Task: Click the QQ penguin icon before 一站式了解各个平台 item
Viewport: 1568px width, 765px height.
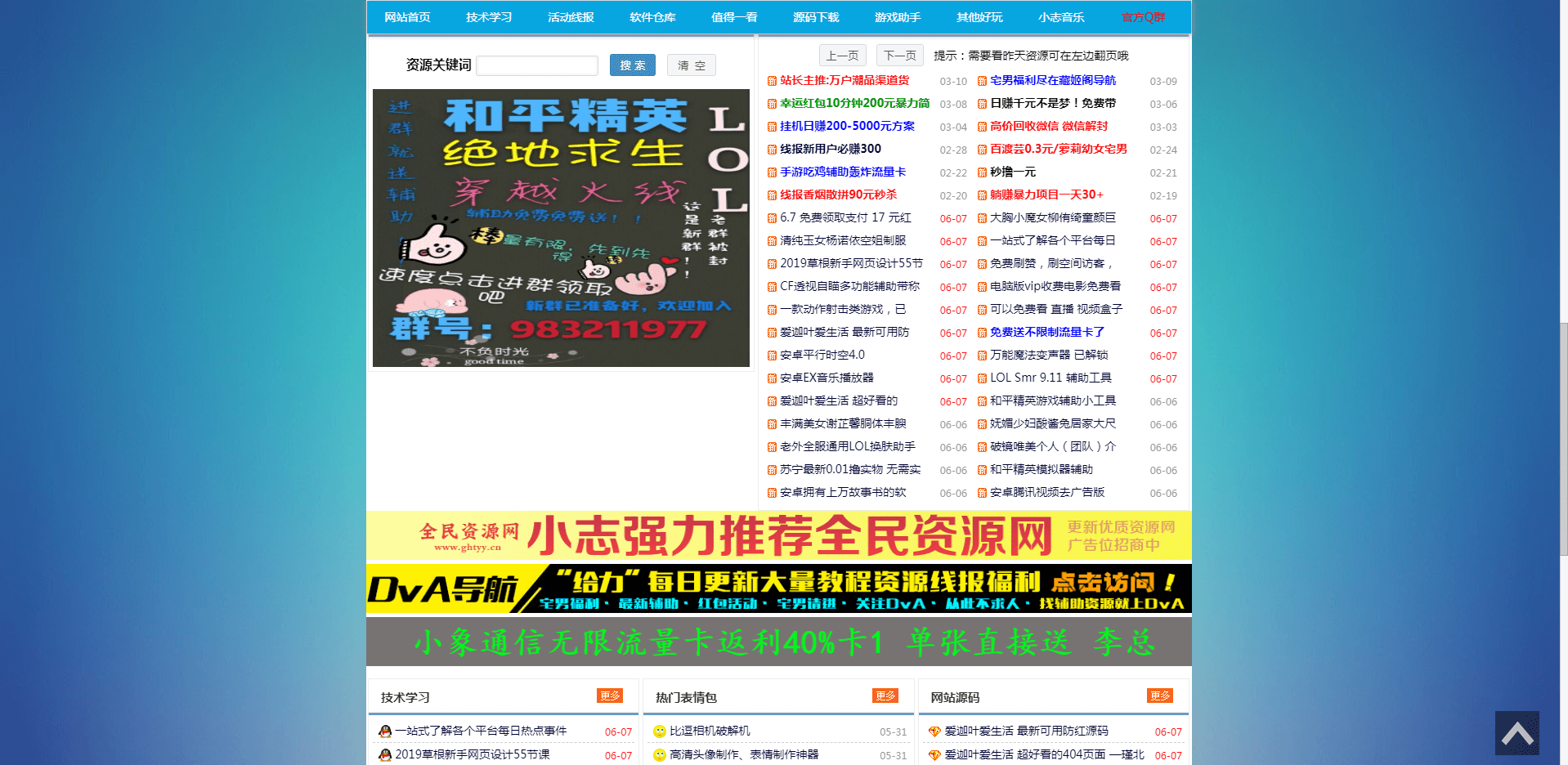Action: [x=385, y=731]
